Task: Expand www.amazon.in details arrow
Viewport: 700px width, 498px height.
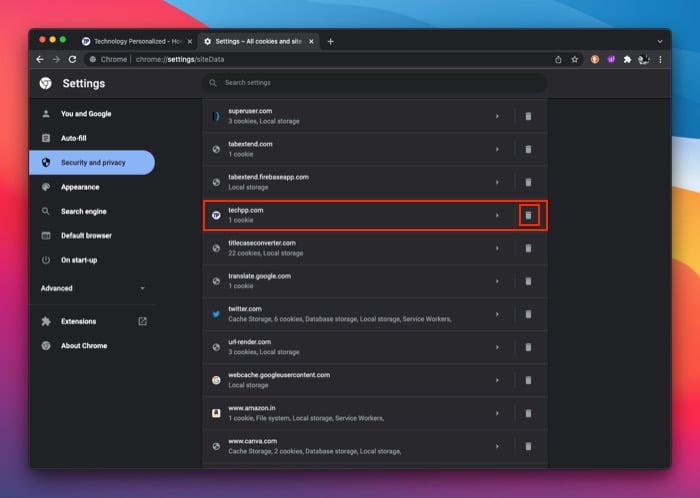Action: (497, 414)
